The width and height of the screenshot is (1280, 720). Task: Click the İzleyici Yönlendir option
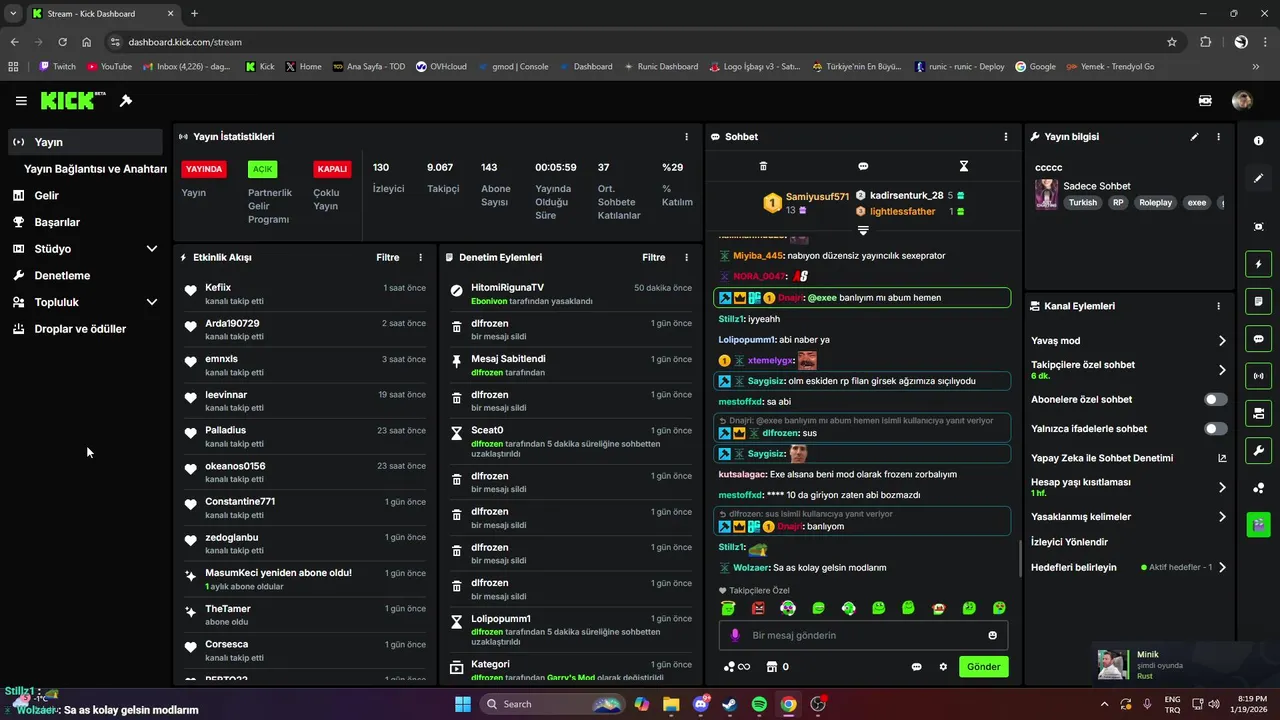point(1069,542)
